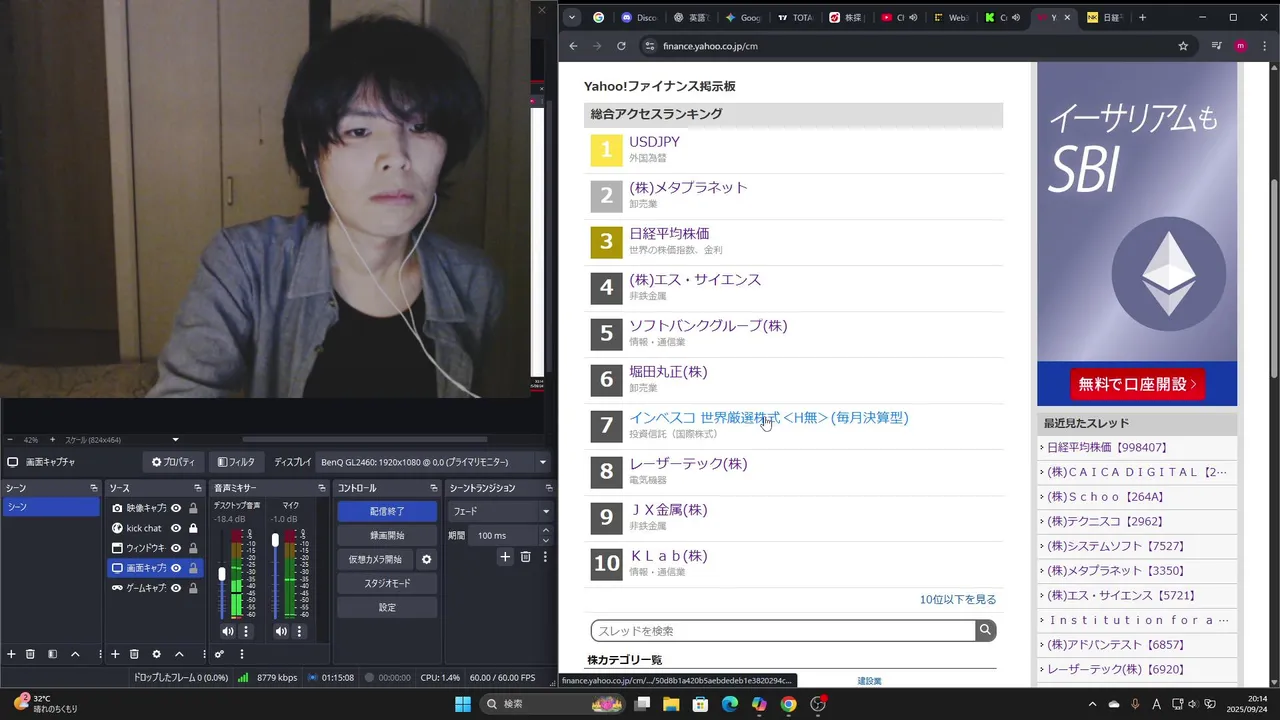This screenshot has height=720, width=1280.
Task: Mute the デスクトップ音声 channel
Action: click(228, 631)
